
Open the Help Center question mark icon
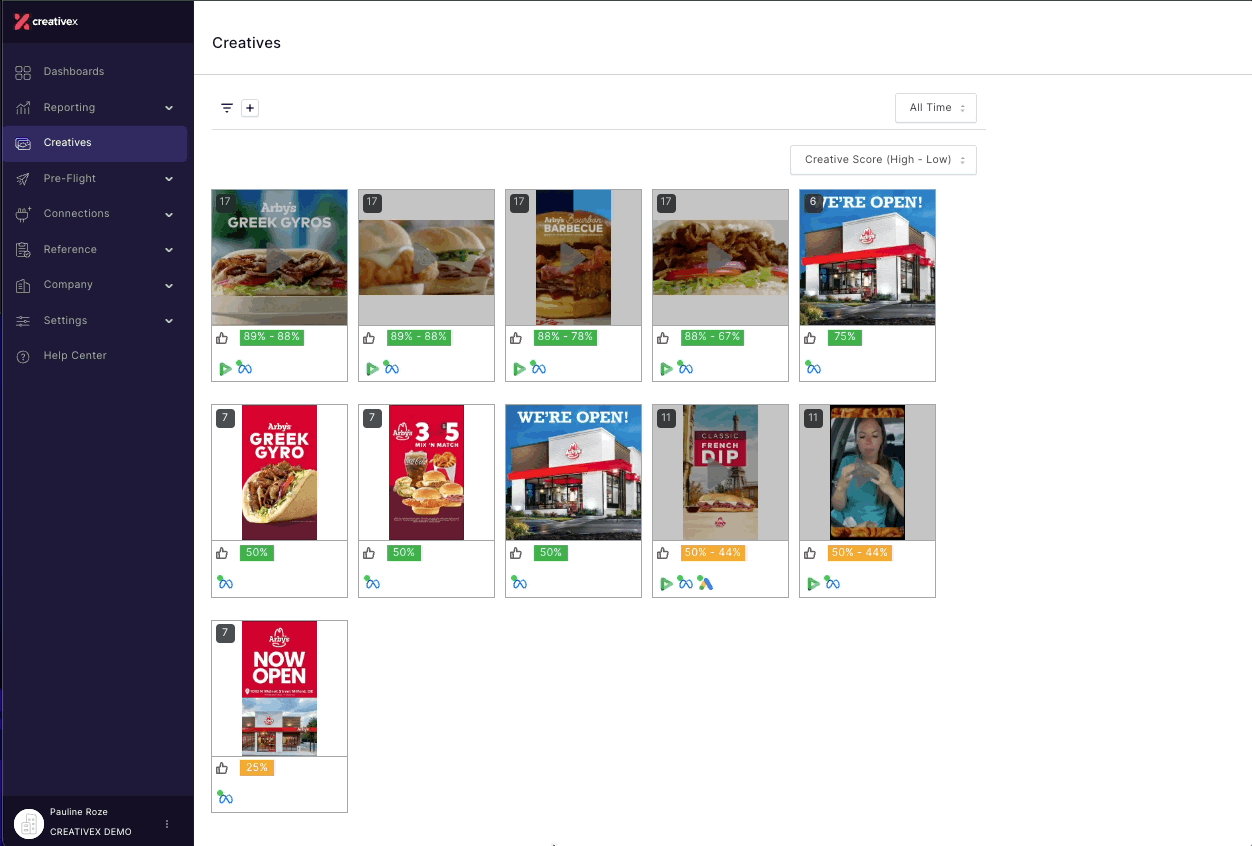[x=23, y=356]
